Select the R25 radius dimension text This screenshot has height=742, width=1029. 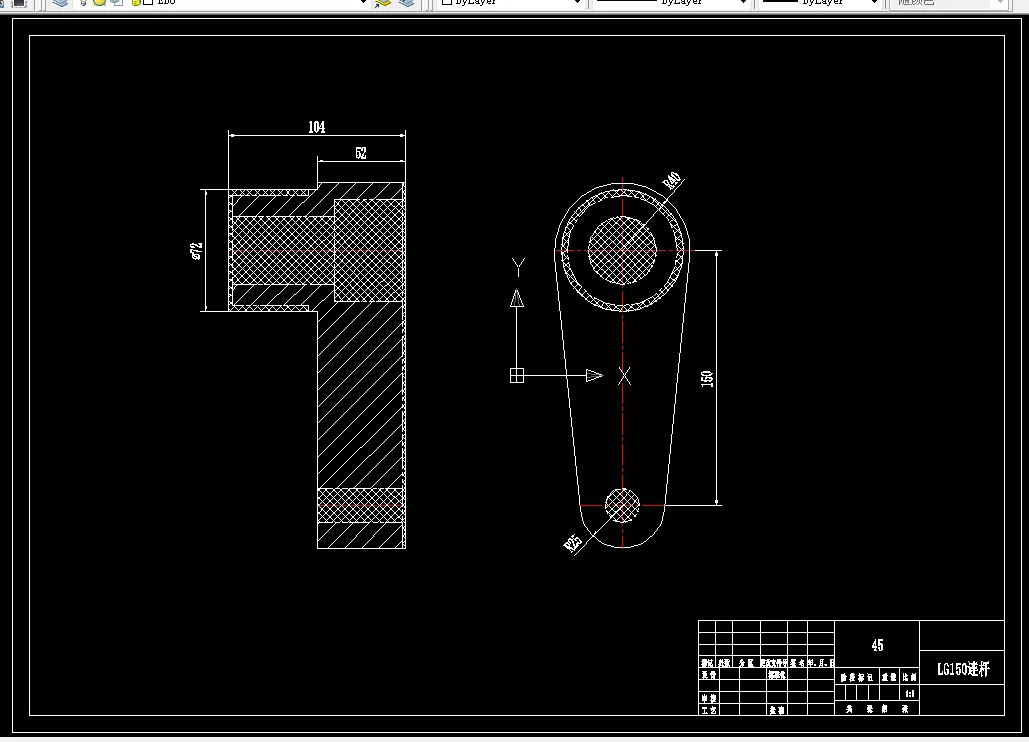click(573, 542)
